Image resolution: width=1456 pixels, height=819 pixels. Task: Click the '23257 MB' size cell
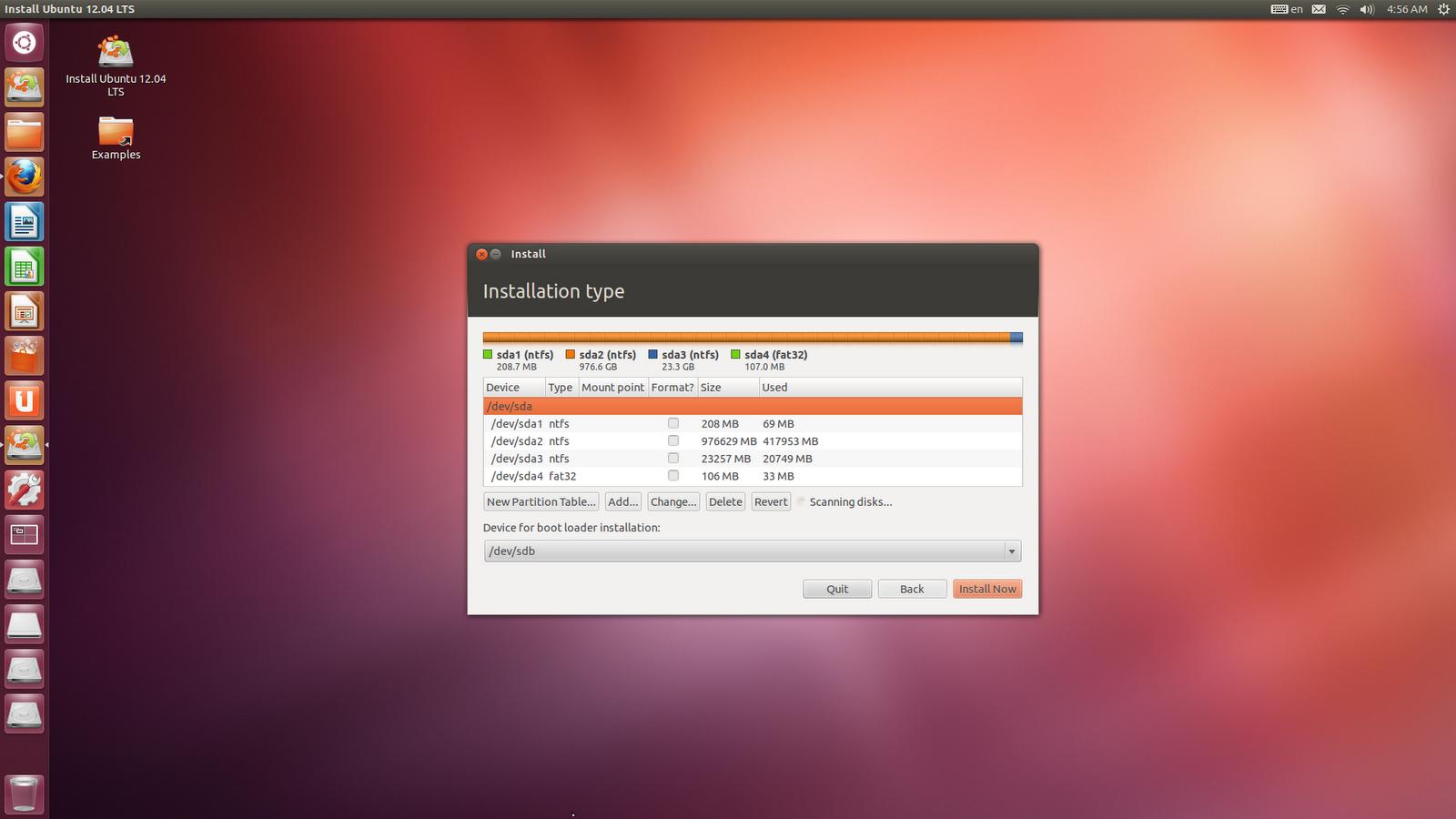[726, 459]
